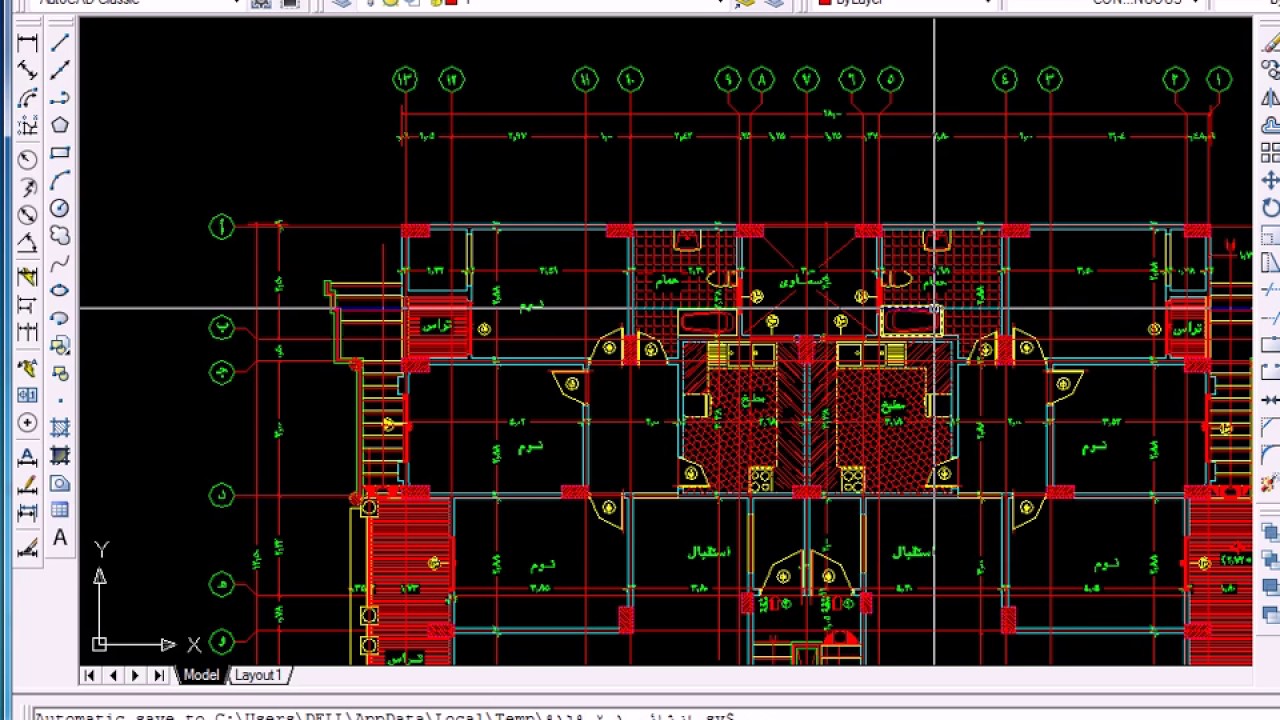Select the Angular dimension tool
The width and height of the screenshot is (1280, 720).
coord(27,243)
